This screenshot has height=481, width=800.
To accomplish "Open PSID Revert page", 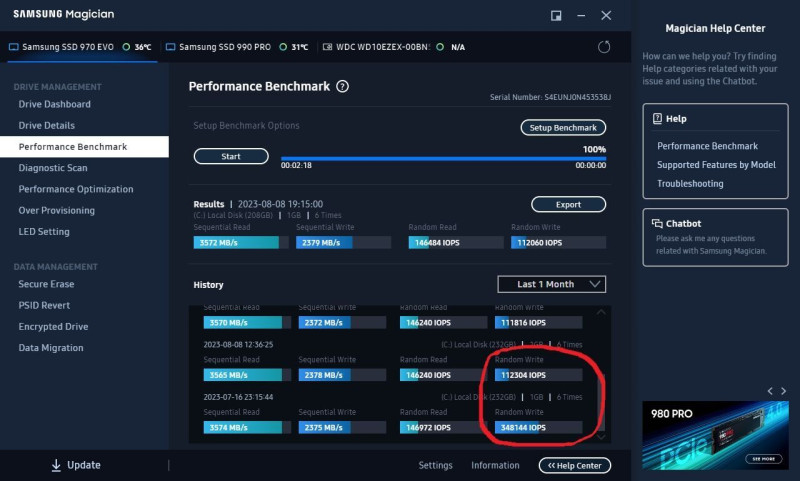I will (44, 306).
